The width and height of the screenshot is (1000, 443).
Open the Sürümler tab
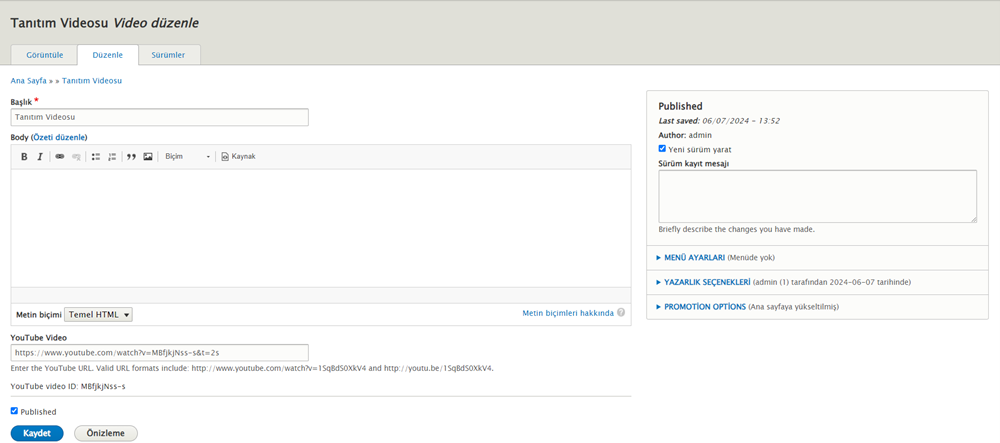168,55
